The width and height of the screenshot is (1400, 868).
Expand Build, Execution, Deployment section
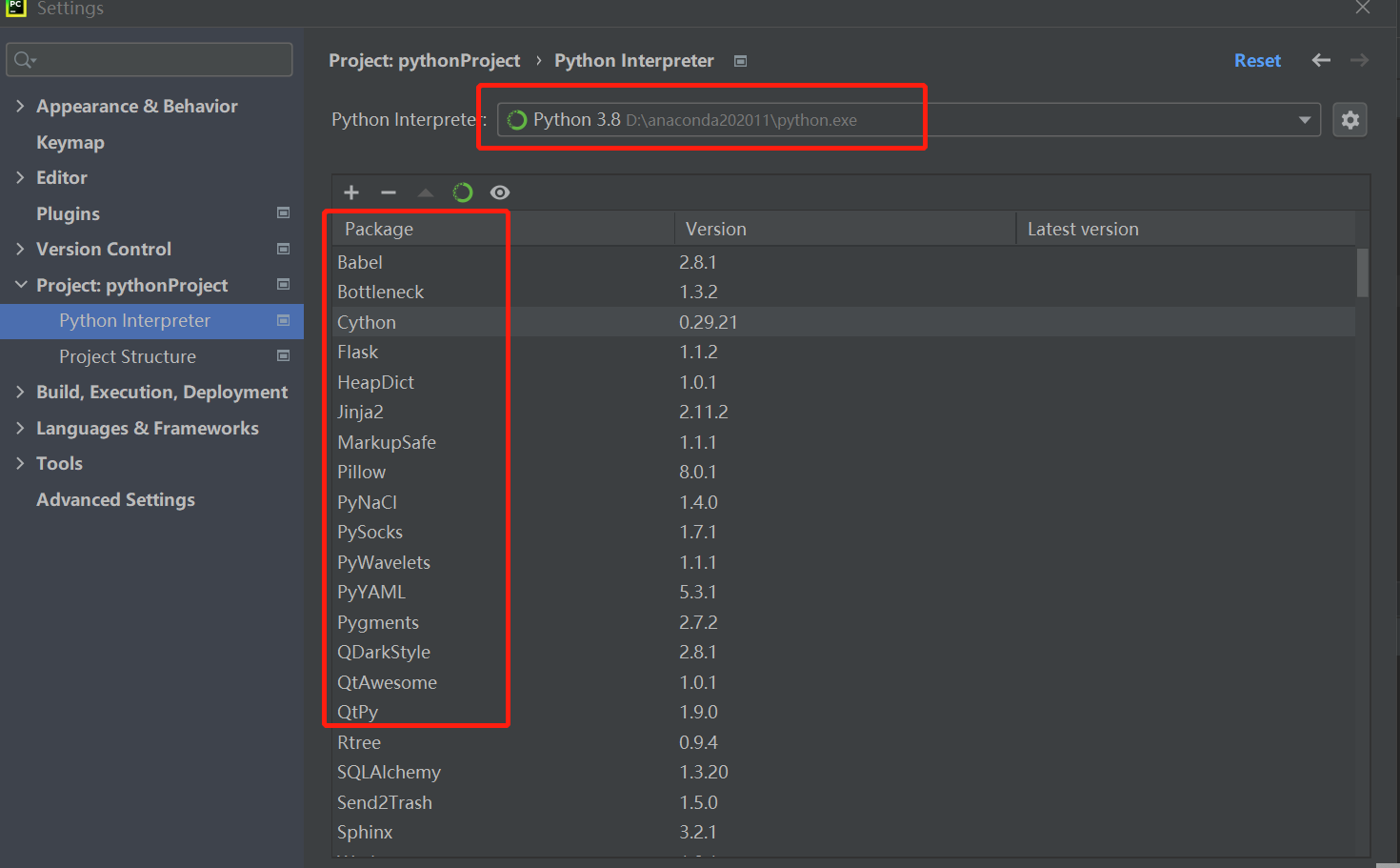(x=20, y=392)
